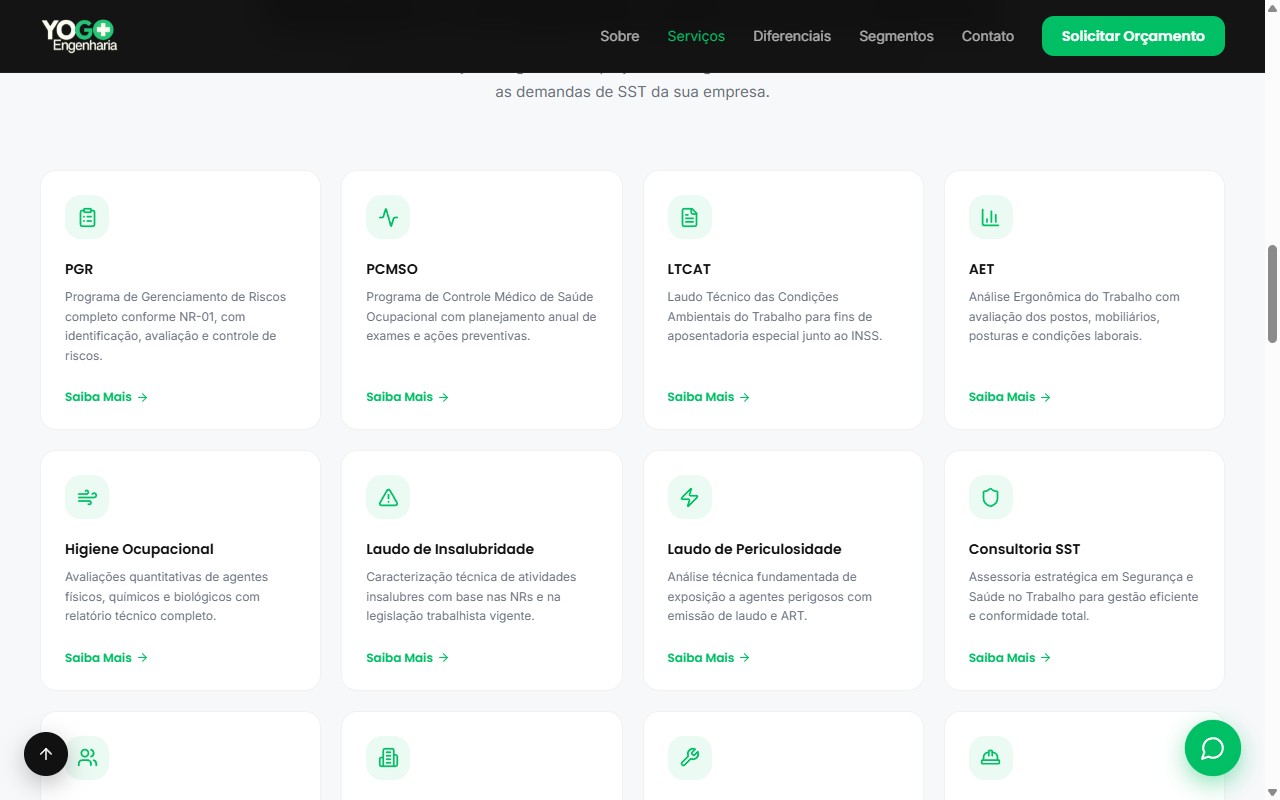Image resolution: width=1280 pixels, height=800 pixels.
Task: Follow the Saiba Mais link under AET
Action: click(x=1009, y=397)
